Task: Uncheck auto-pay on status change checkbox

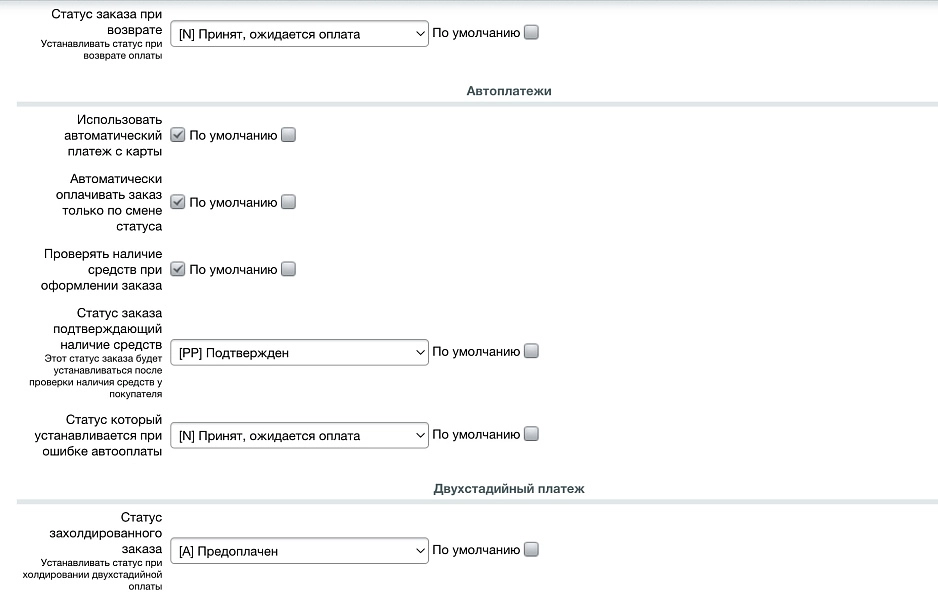Action: (178, 202)
